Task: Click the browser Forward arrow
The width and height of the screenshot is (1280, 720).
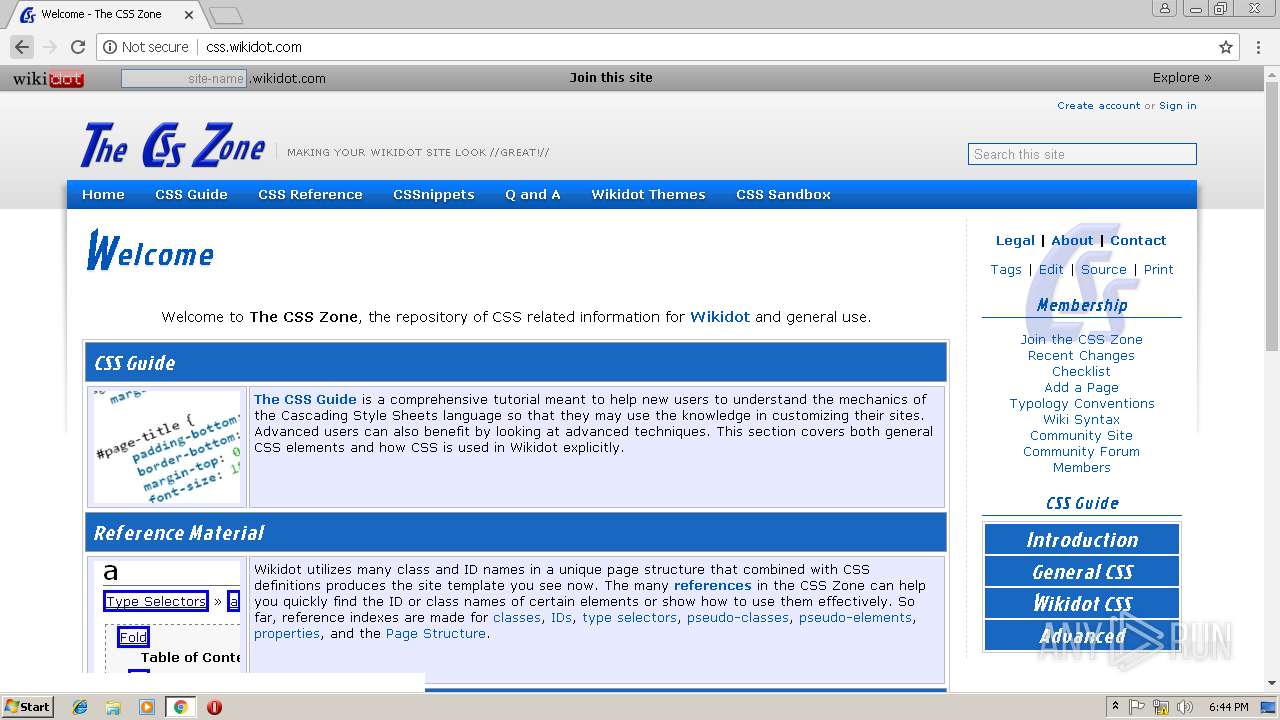Action: 50,47
